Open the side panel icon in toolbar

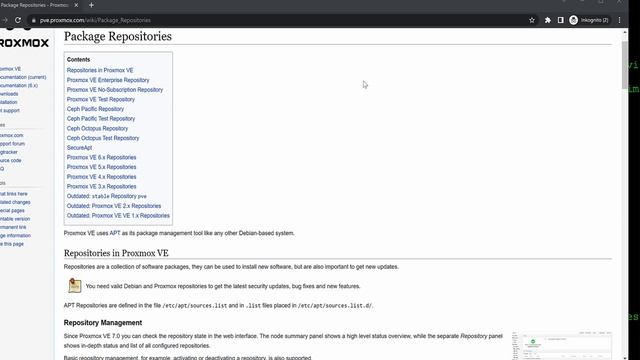(x=560, y=20)
